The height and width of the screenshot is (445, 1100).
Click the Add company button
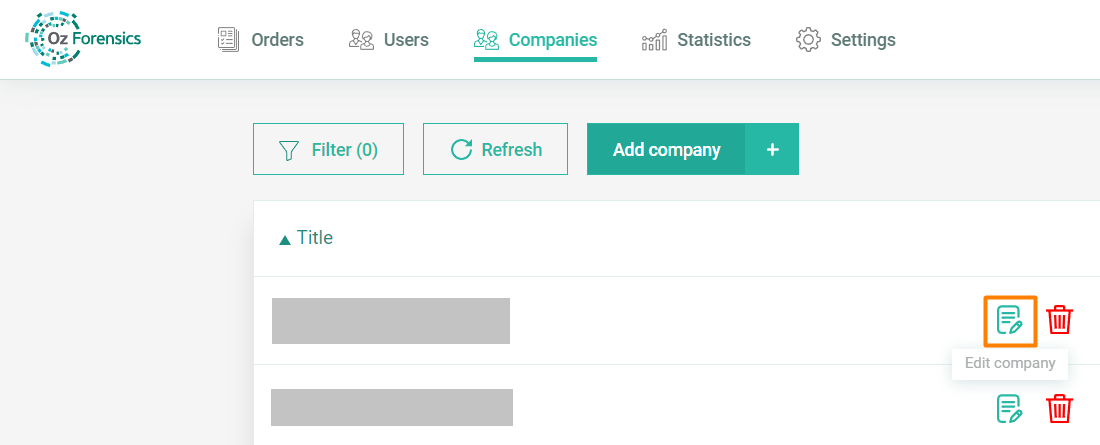666,150
